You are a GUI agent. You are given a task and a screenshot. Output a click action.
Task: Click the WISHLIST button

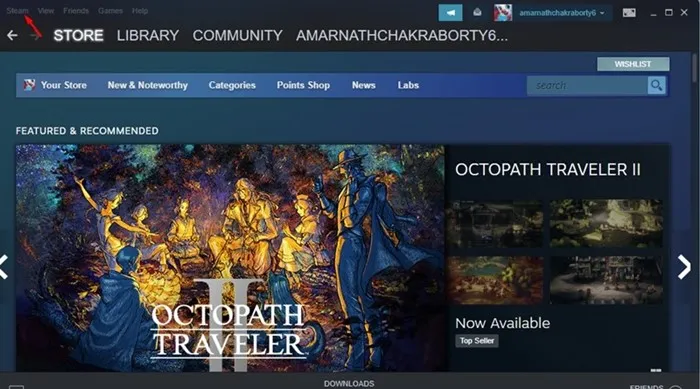pyautogui.click(x=633, y=64)
